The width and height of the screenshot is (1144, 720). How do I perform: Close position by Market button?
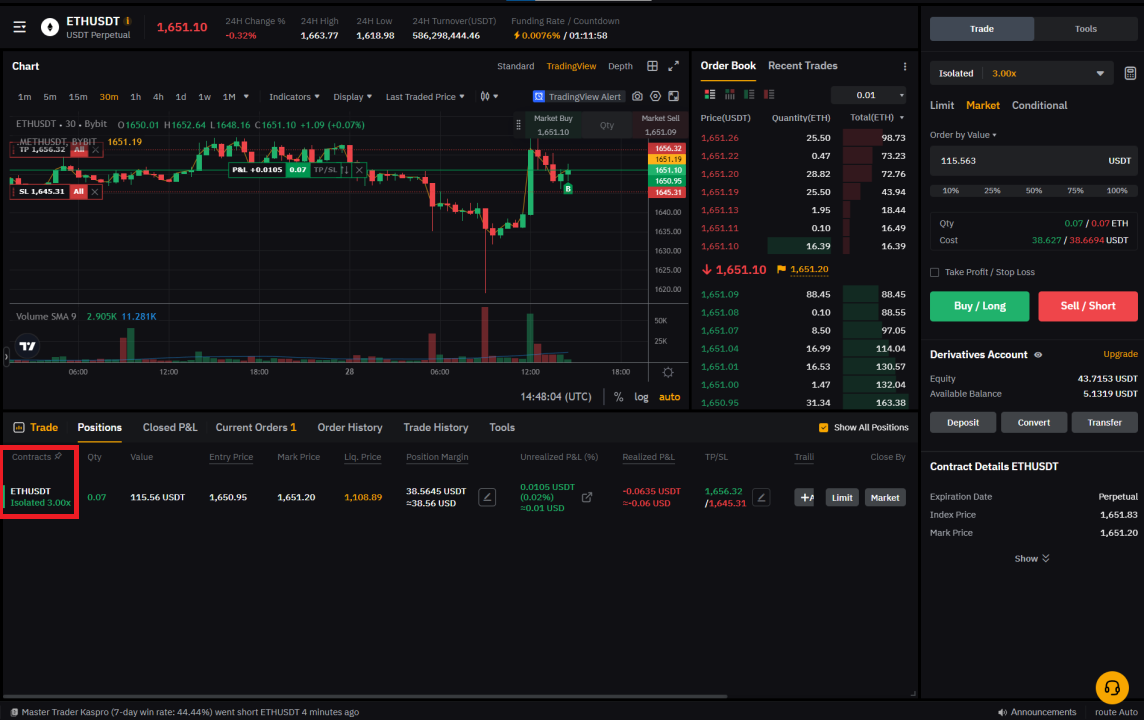click(x=884, y=498)
